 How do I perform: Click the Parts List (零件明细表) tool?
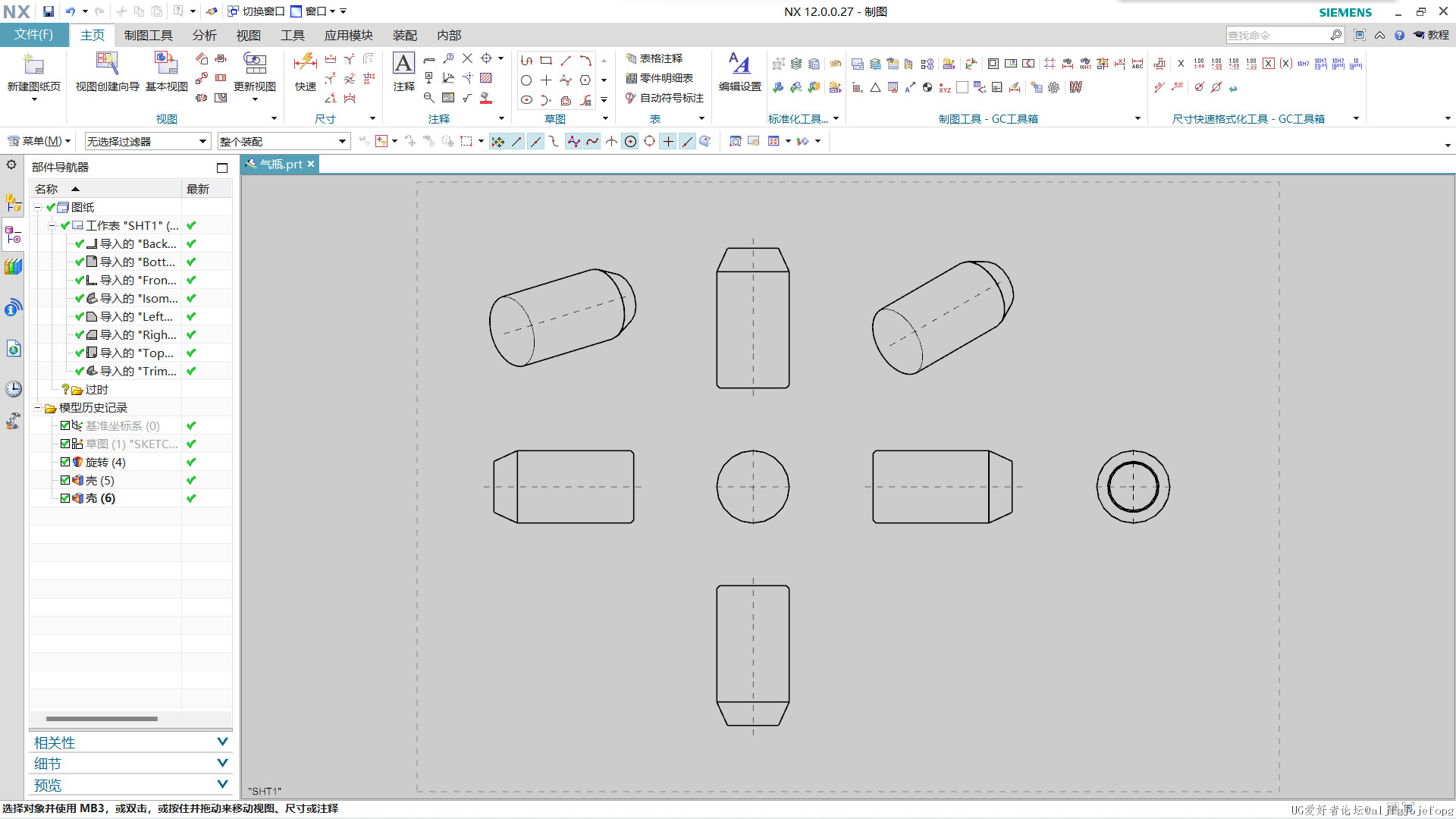pos(659,78)
